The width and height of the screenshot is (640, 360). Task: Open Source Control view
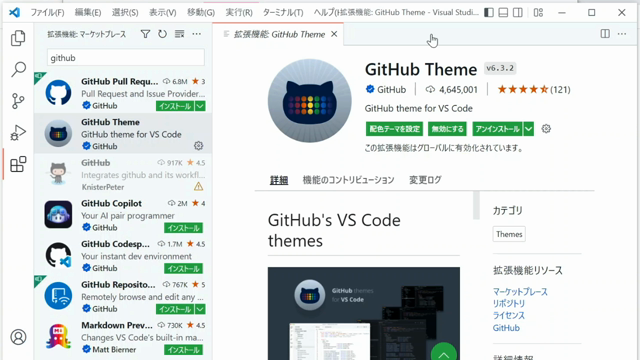coord(18,101)
